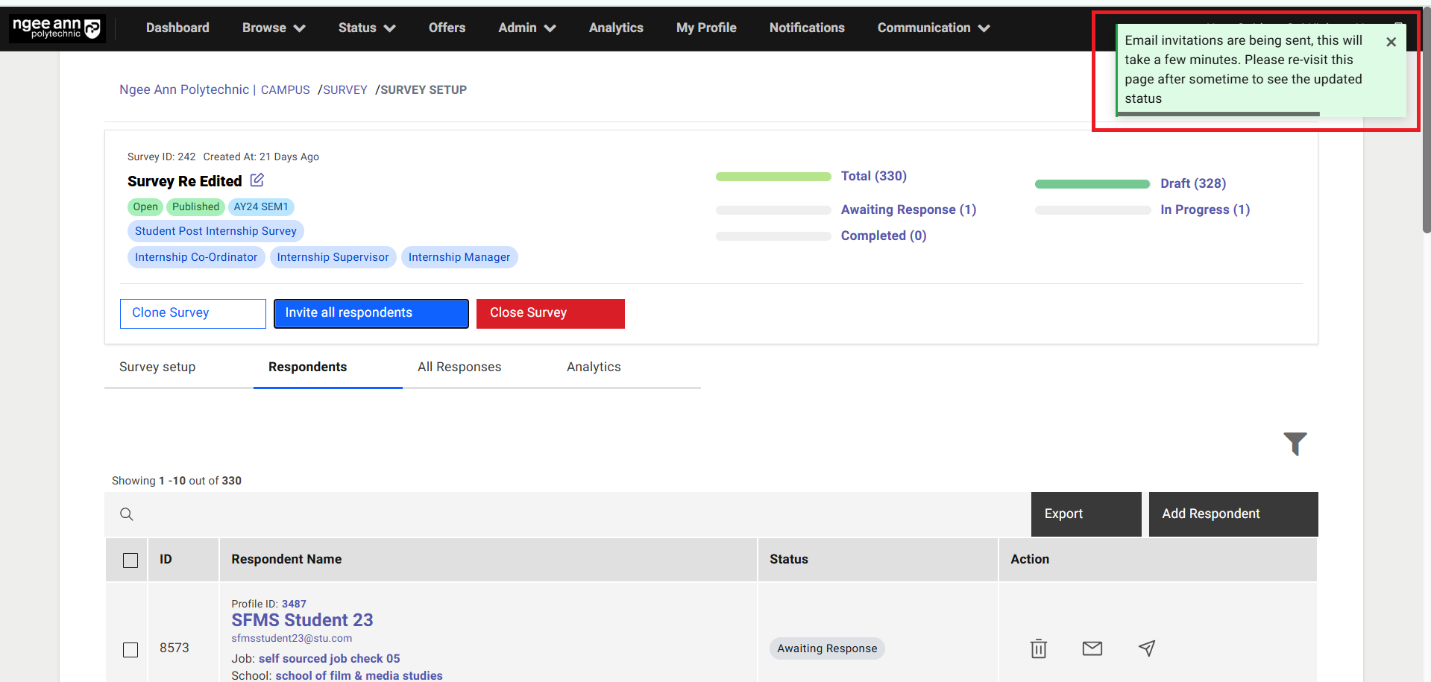Click the trash icon for SFMS Student 23

tap(1039, 649)
